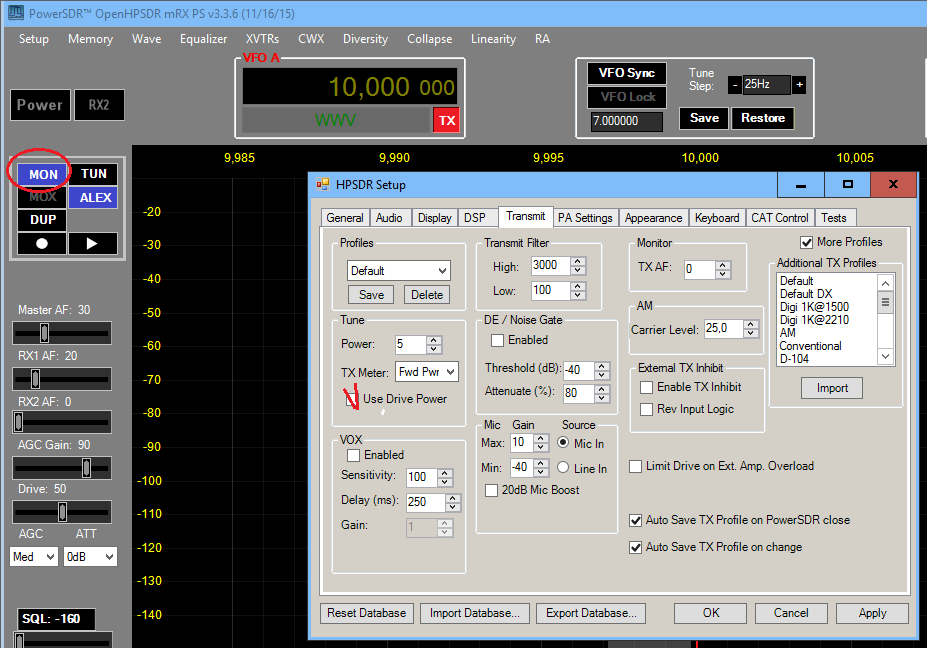Click the AGC Gain slider

click(62, 468)
